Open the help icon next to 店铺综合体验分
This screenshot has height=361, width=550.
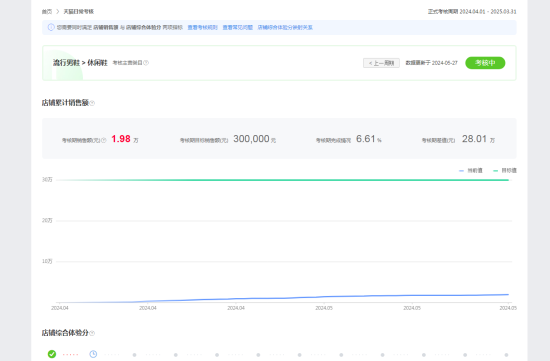(x=92, y=333)
